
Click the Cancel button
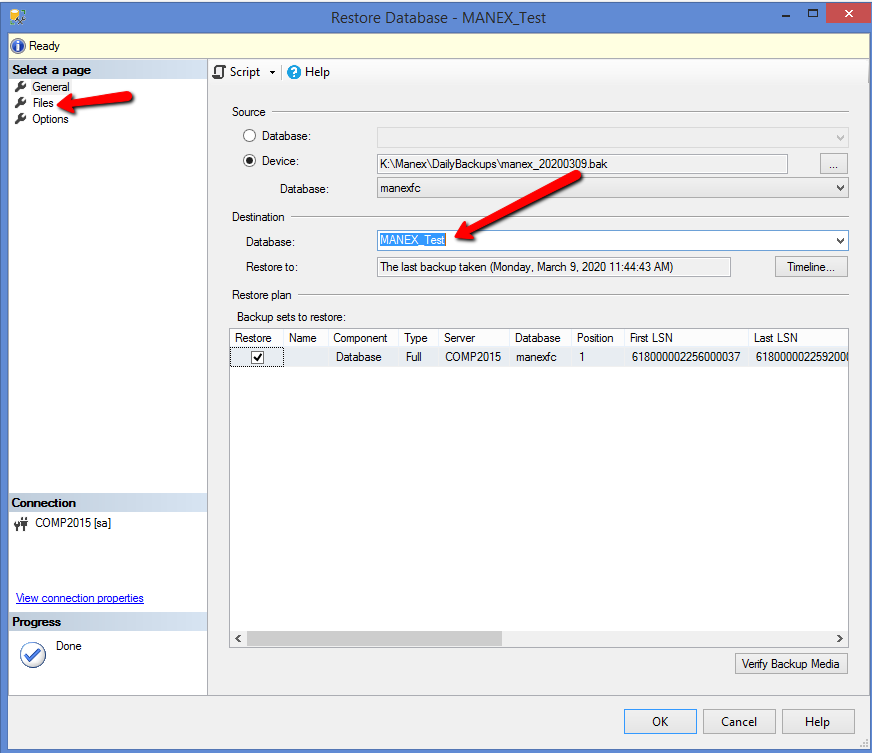(739, 722)
